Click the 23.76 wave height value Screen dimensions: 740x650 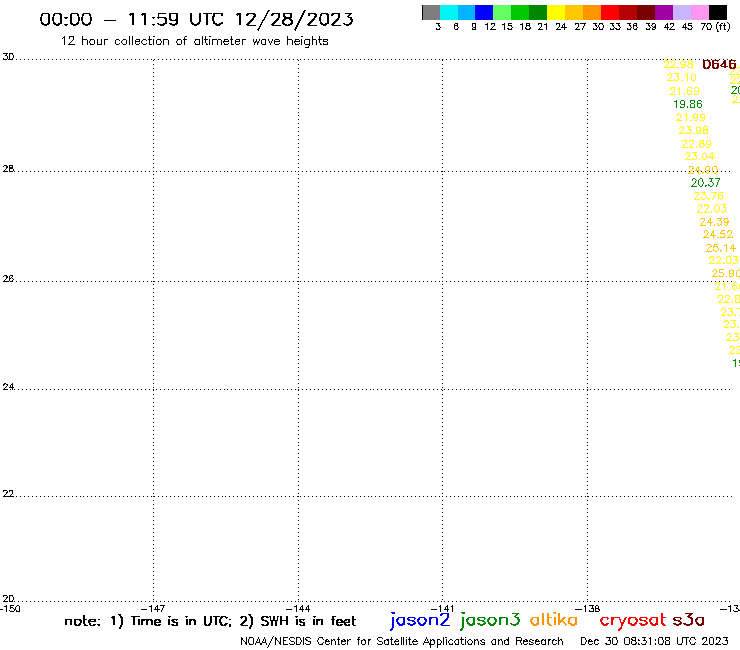[x=708, y=196]
